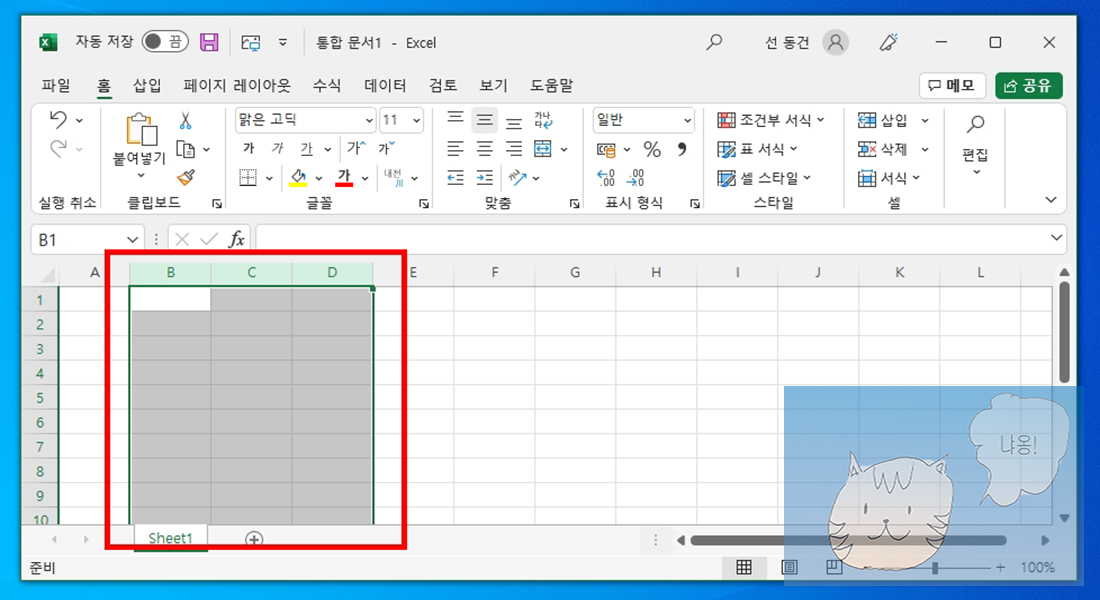The width and height of the screenshot is (1100, 600).
Task: Open Review (검토) tab
Action: [x=443, y=86]
